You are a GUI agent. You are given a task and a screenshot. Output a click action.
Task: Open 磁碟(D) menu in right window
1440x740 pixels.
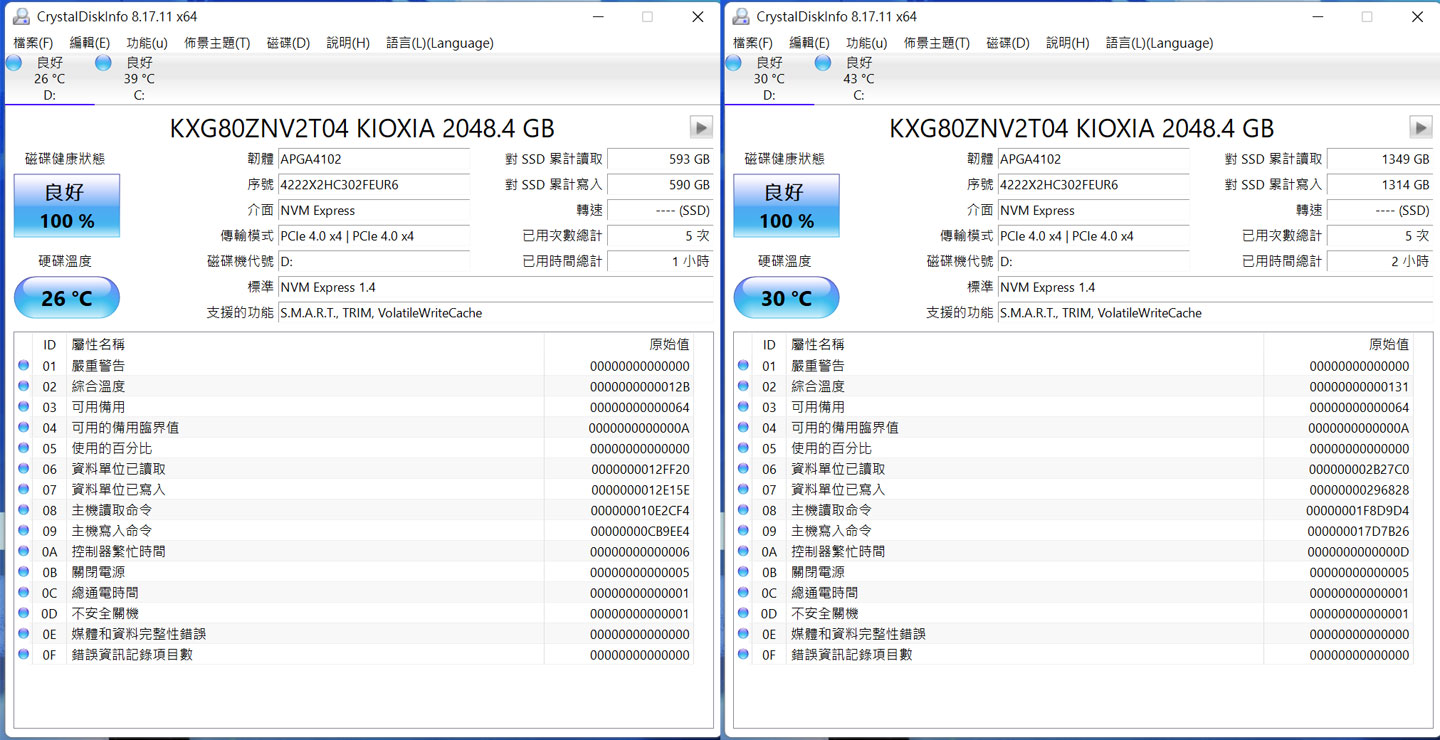coord(1008,43)
